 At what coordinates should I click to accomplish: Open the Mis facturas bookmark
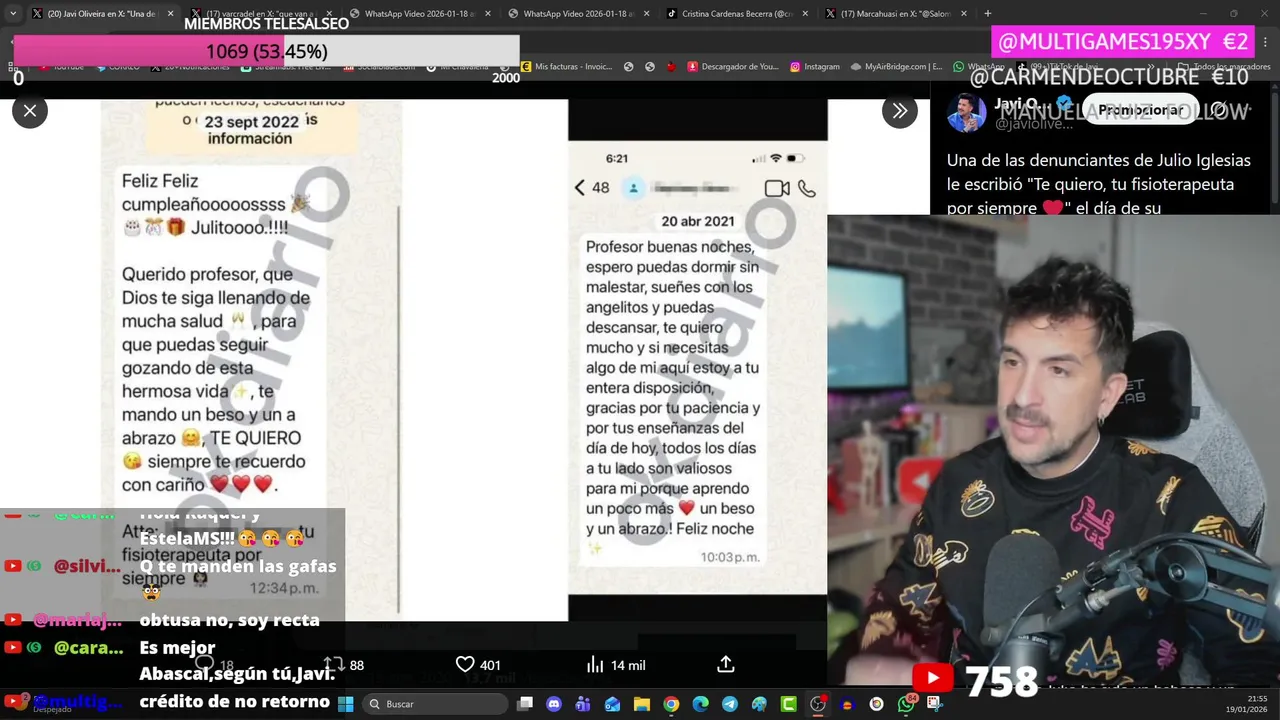(565, 67)
